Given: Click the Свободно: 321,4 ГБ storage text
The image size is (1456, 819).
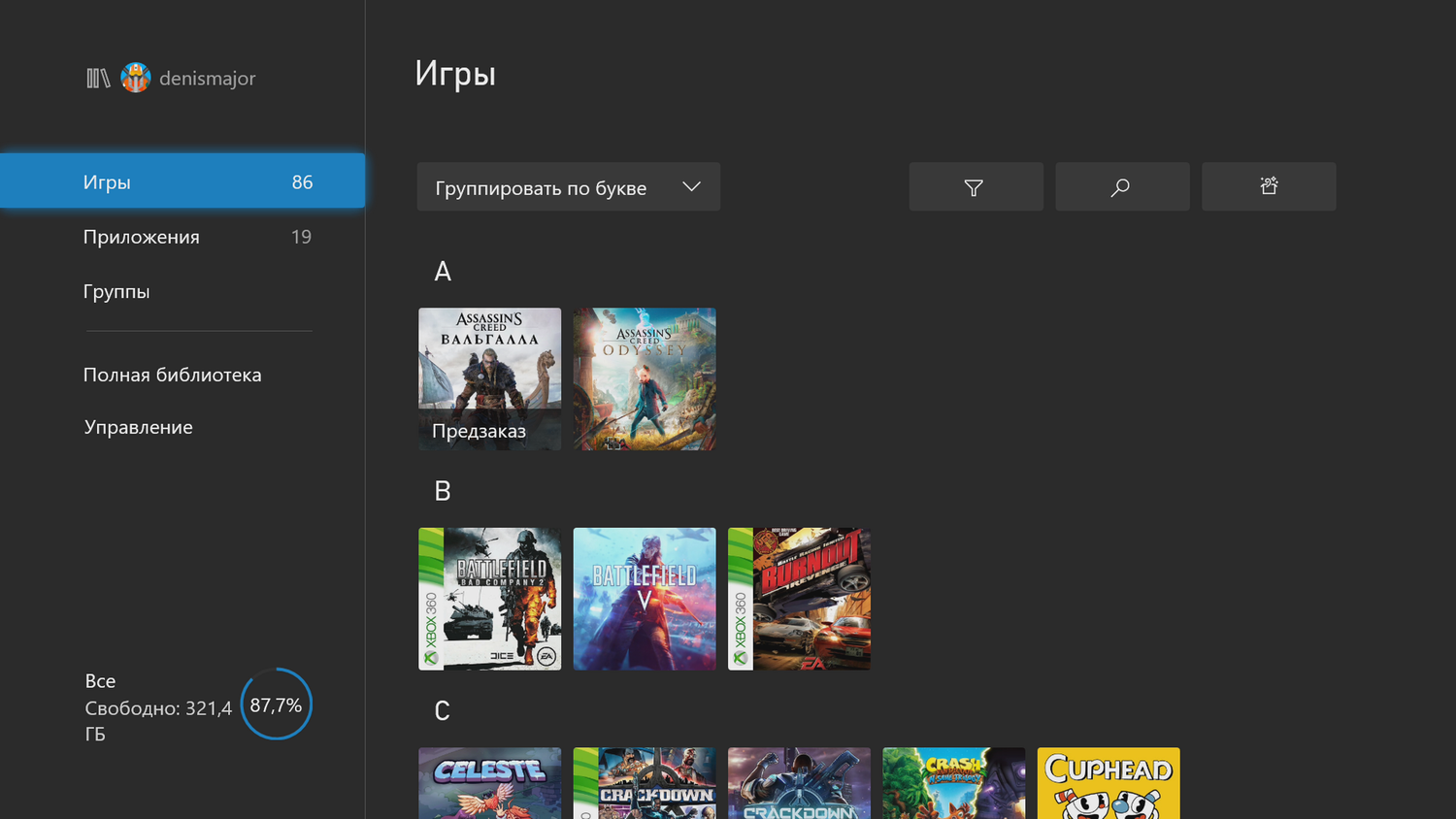Looking at the screenshot, I should (158, 721).
